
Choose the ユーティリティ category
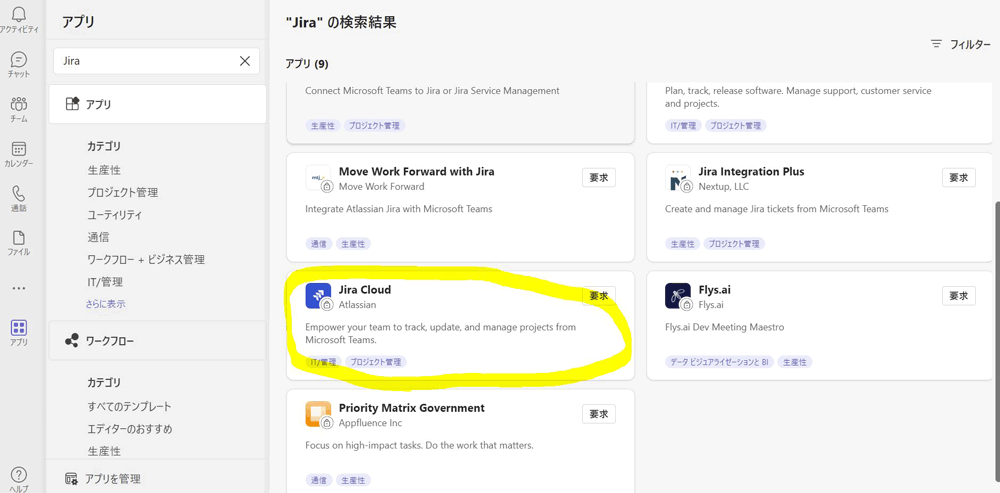pos(115,215)
